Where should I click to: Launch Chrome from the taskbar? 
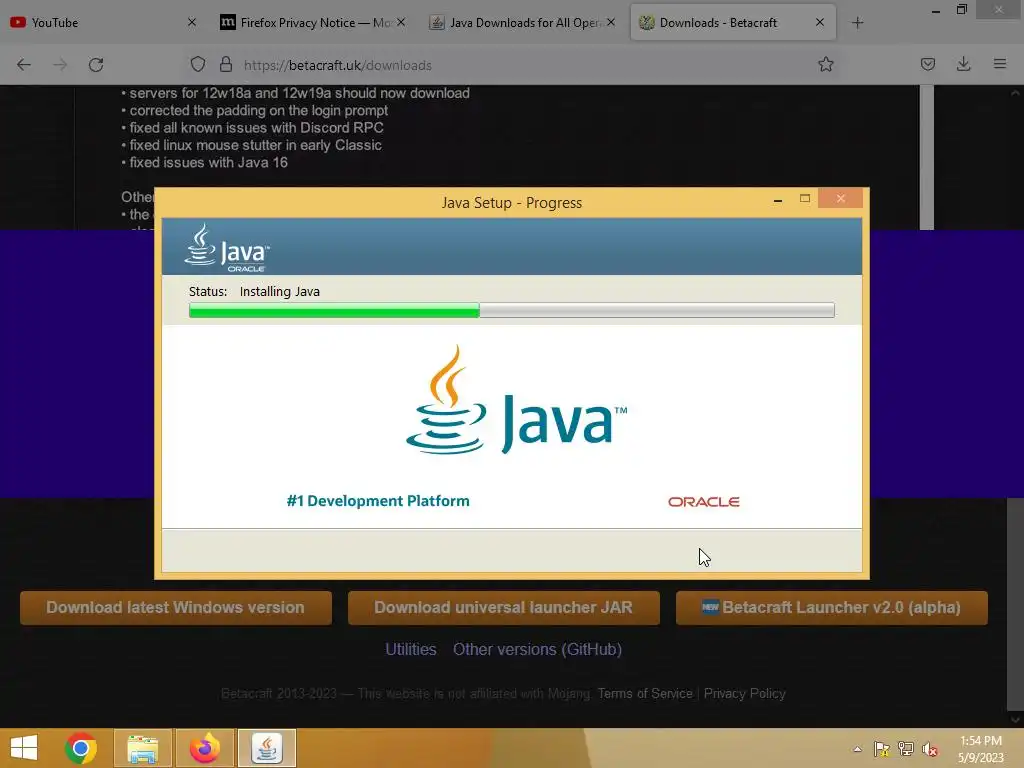(x=81, y=748)
